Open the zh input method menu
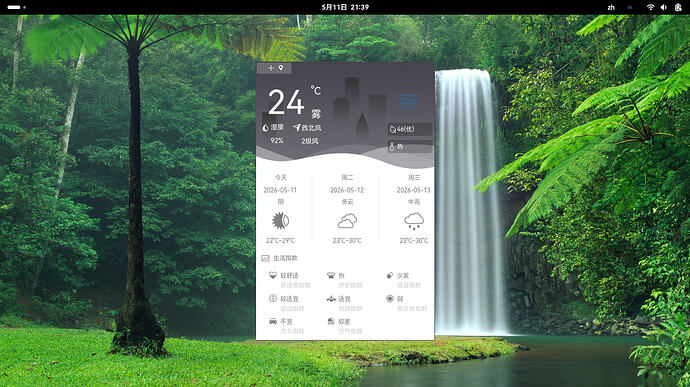690x387 pixels. 611,7
